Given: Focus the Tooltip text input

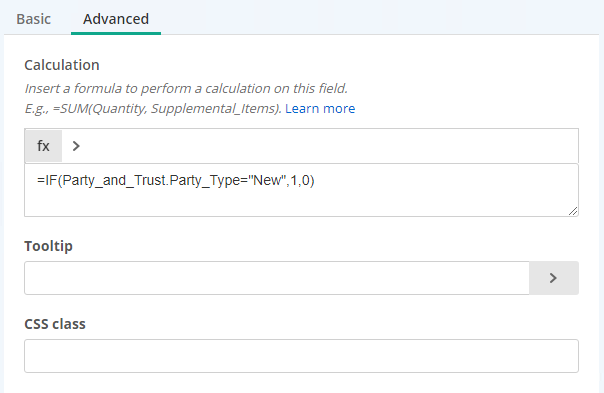Looking at the screenshot, I should (x=277, y=278).
